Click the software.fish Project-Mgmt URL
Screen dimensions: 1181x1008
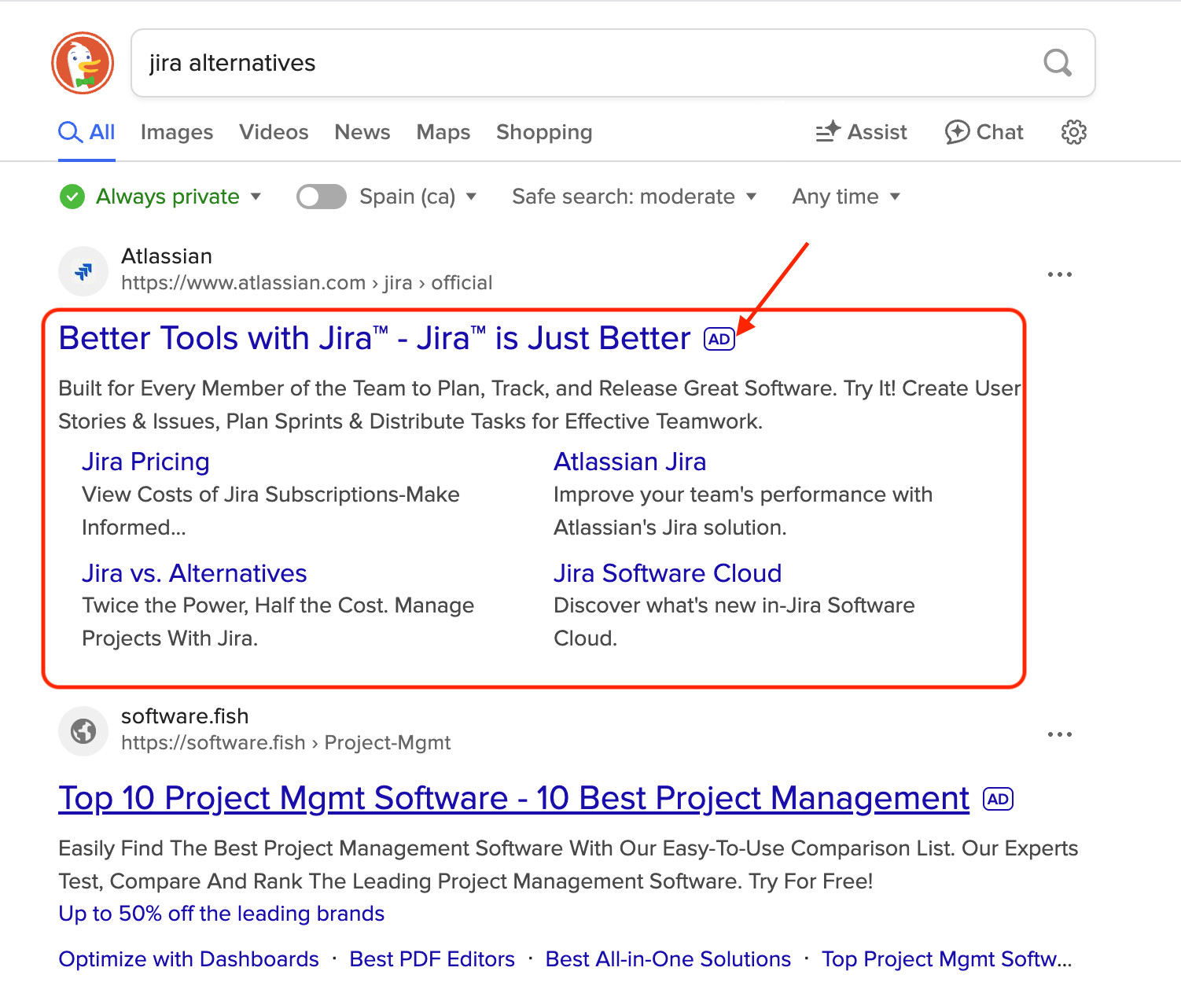(286, 743)
